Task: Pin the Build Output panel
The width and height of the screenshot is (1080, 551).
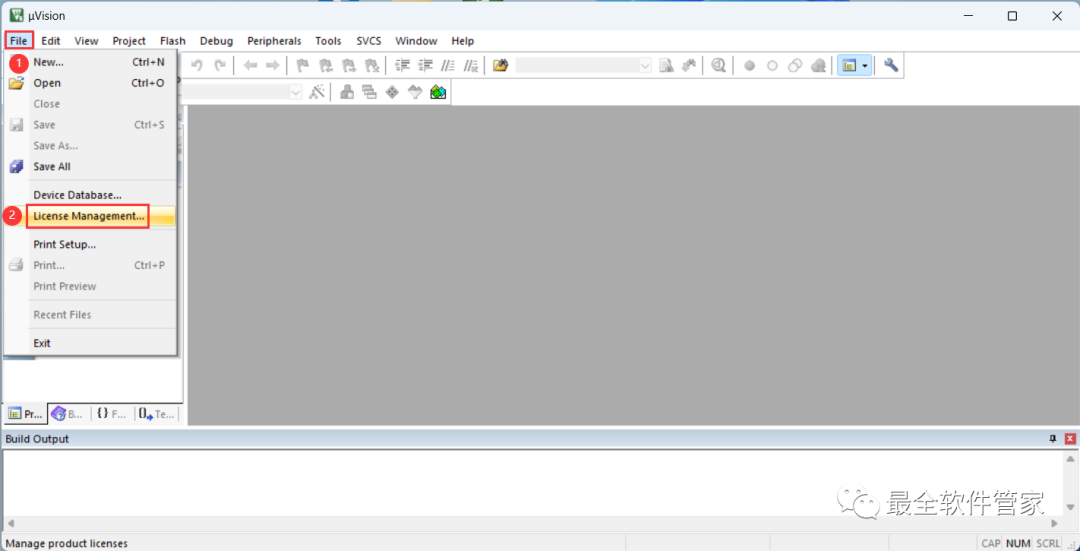Action: click(1052, 439)
